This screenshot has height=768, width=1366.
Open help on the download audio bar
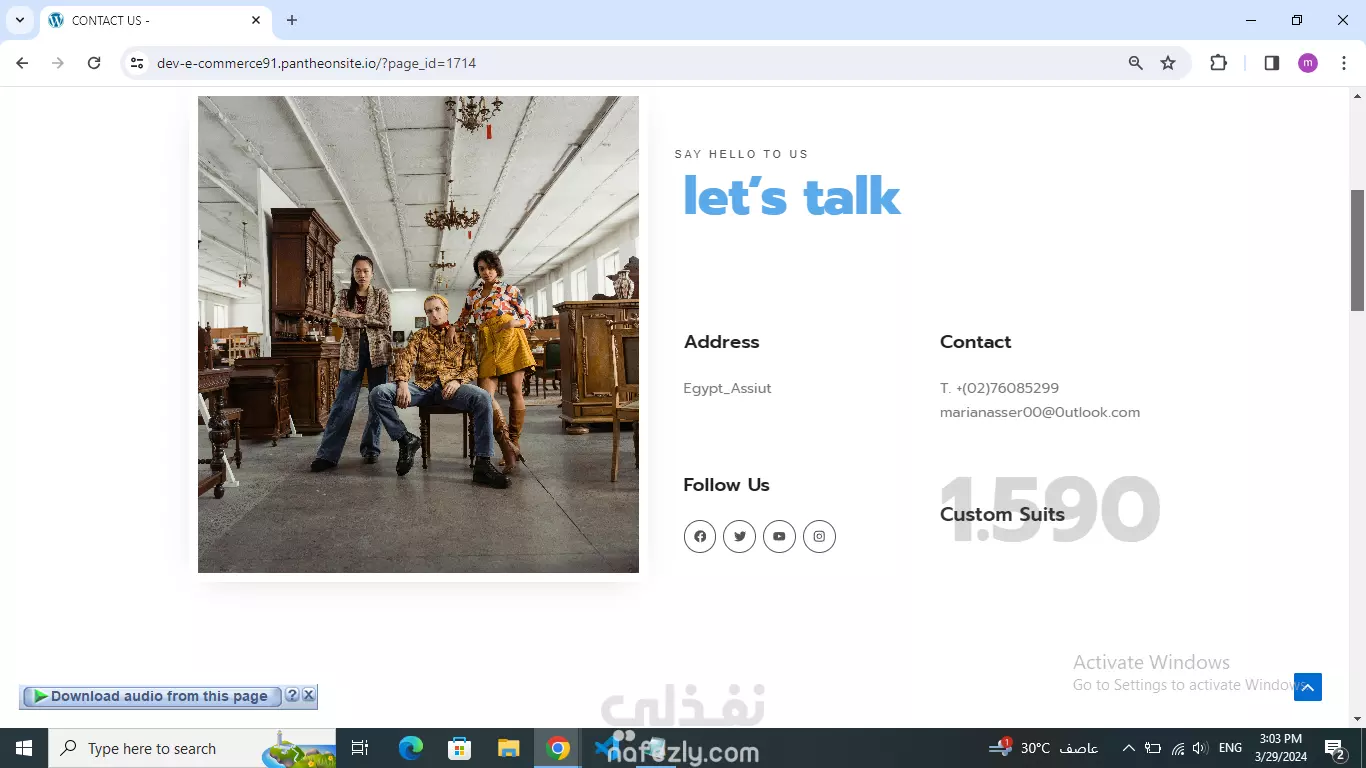292,695
